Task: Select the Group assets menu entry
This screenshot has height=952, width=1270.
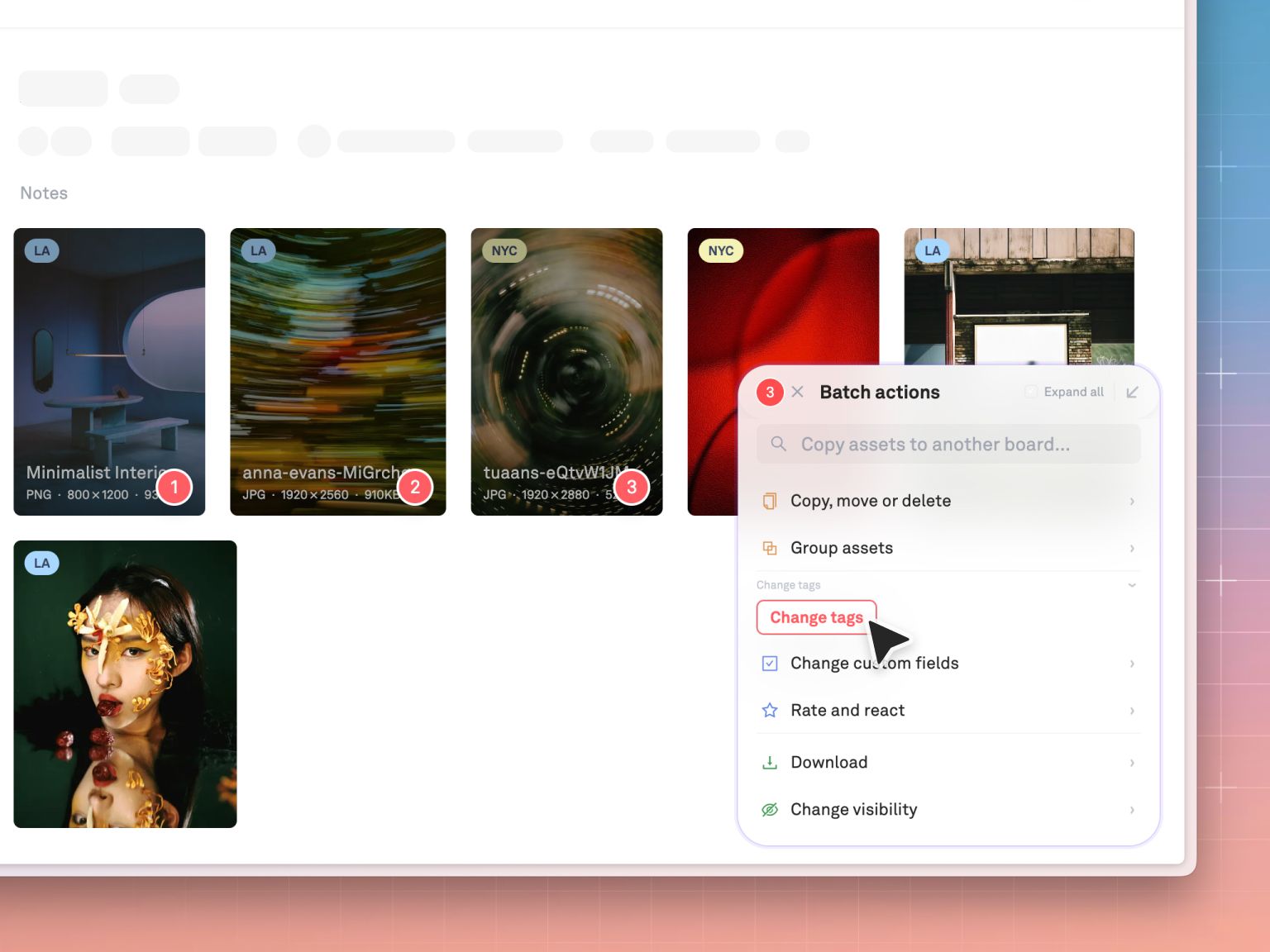Action: click(x=841, y=548)
